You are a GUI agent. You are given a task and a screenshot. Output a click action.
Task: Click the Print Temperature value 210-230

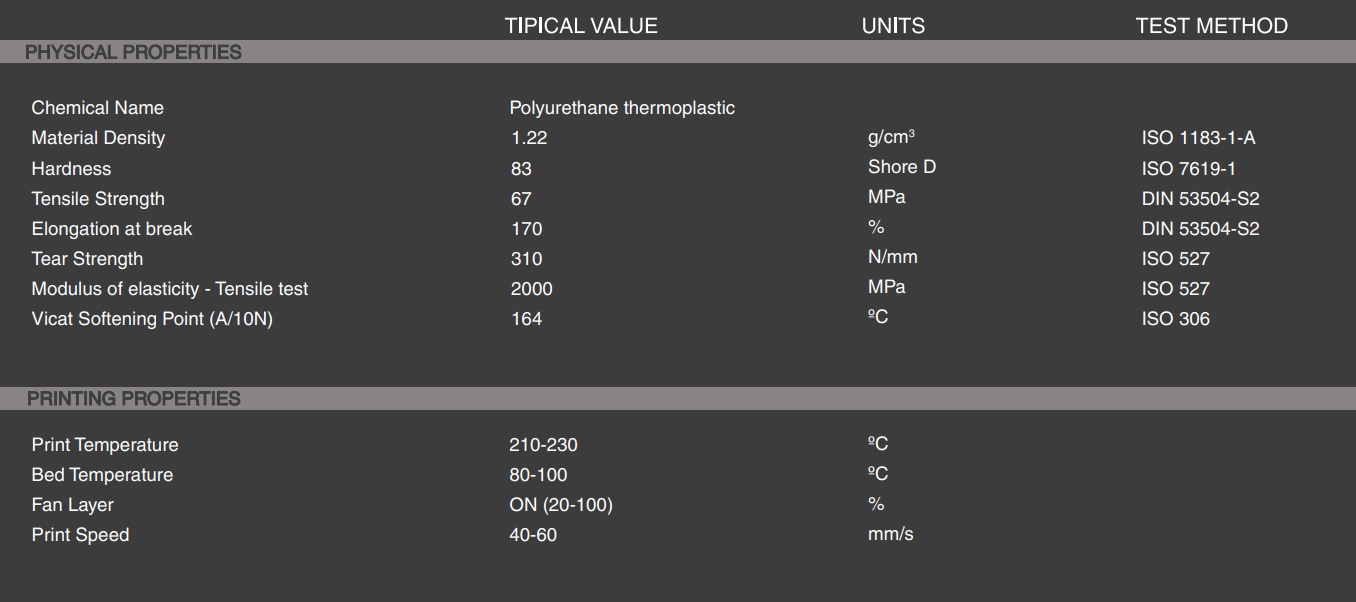pos(543,445)
